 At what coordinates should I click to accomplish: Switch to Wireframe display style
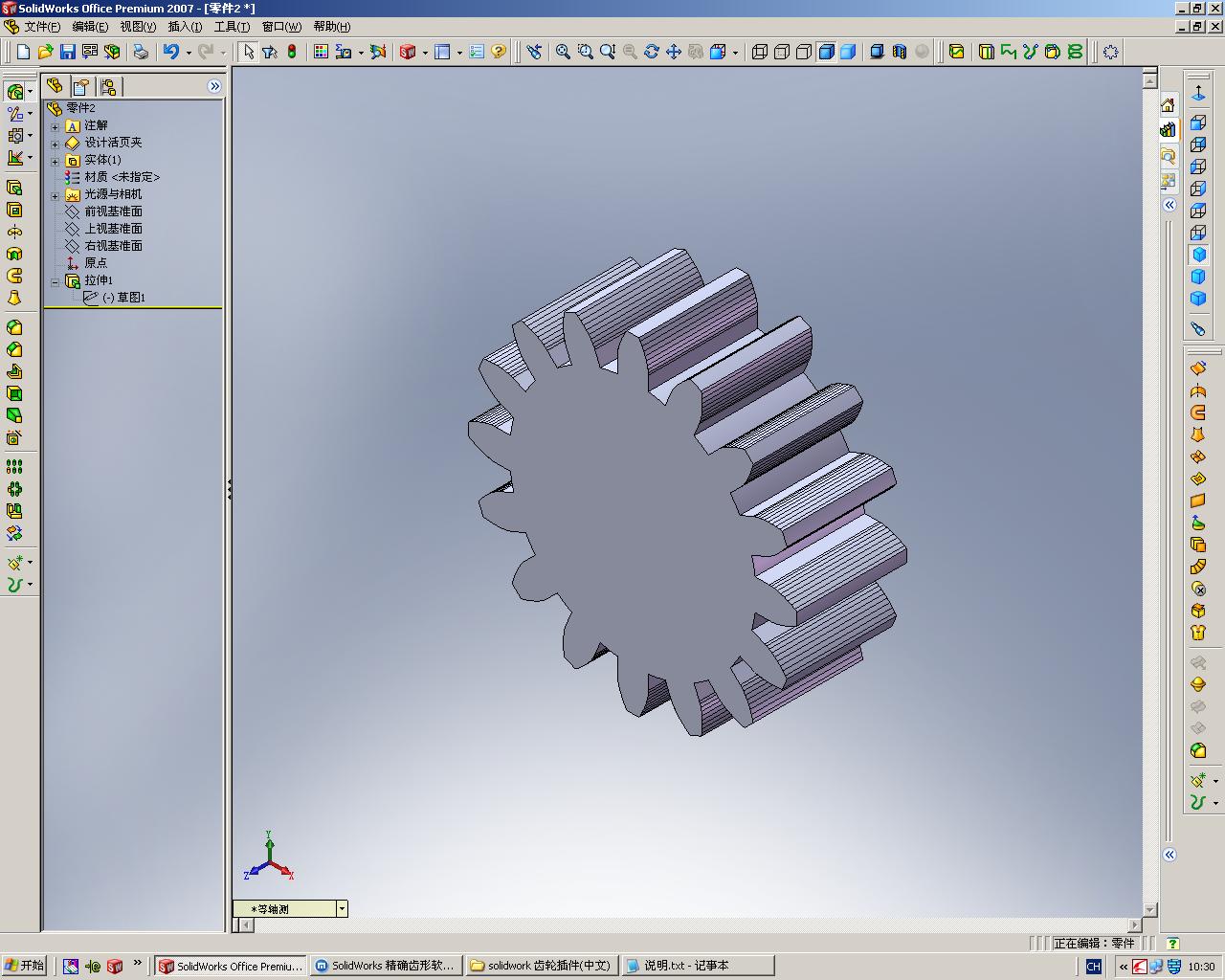pyautogui.click(x=760, y=52)
